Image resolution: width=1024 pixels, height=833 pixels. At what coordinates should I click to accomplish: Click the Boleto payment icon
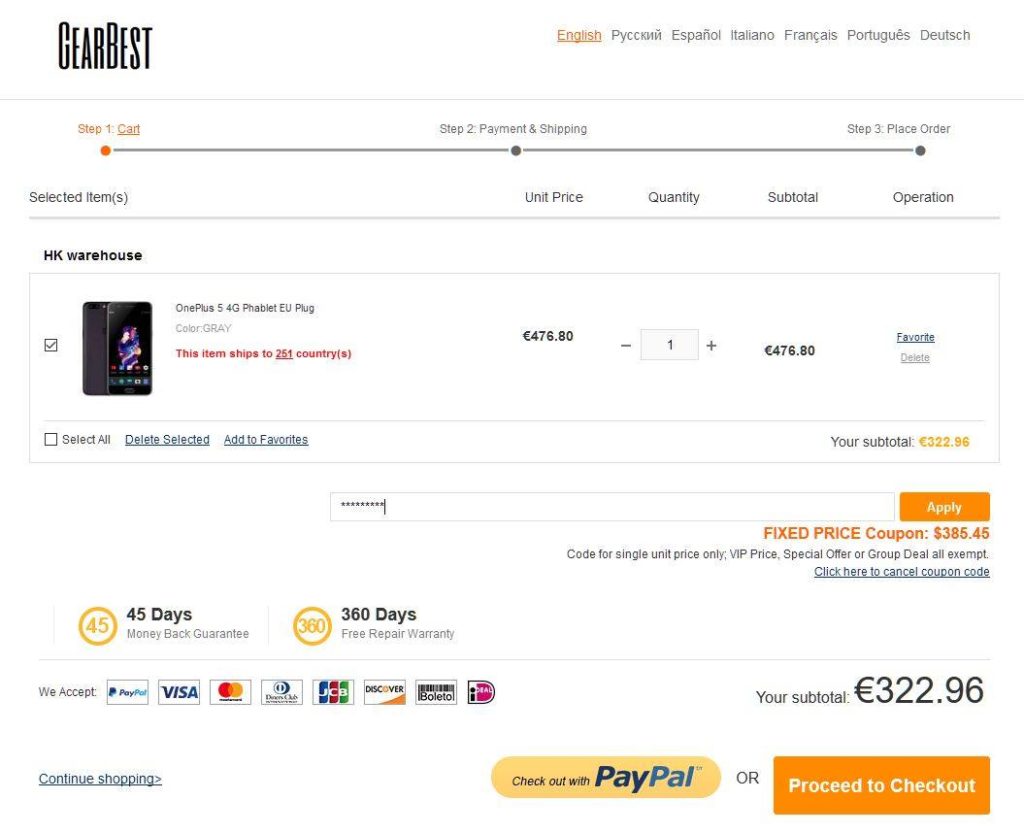[436, 692]
